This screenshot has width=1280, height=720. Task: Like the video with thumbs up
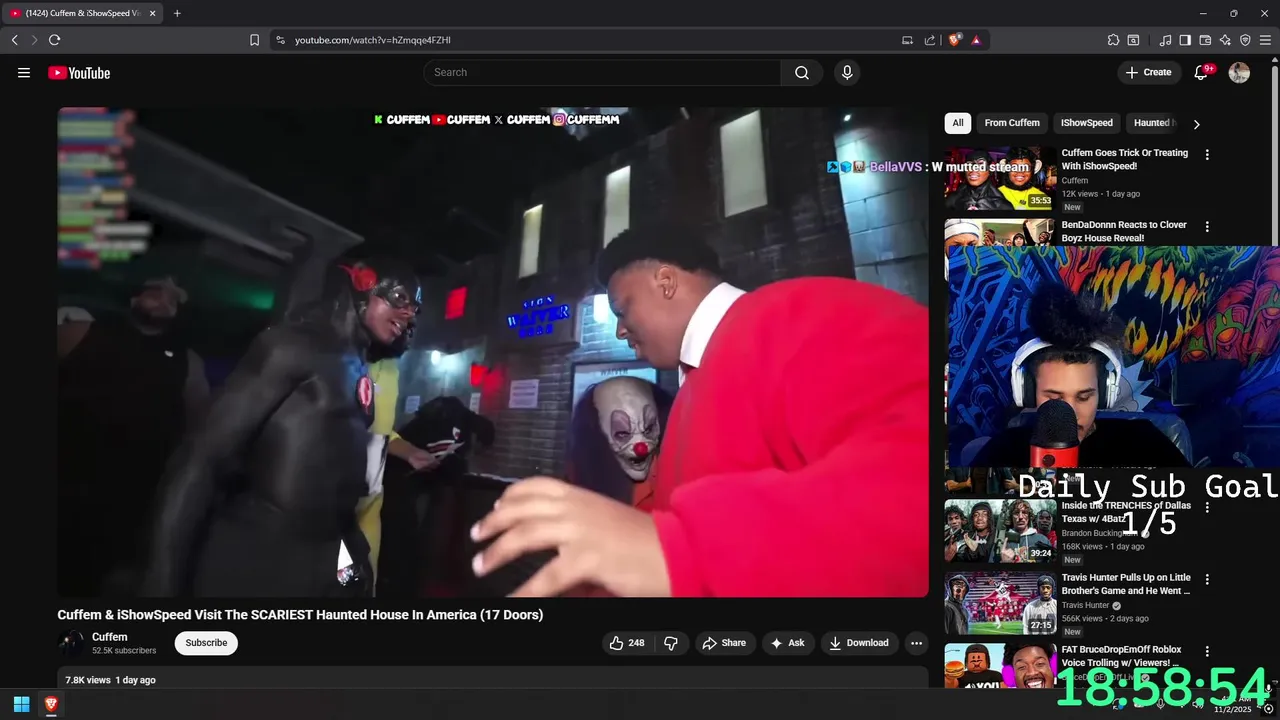pyautogui.click(x=627, y=643)
